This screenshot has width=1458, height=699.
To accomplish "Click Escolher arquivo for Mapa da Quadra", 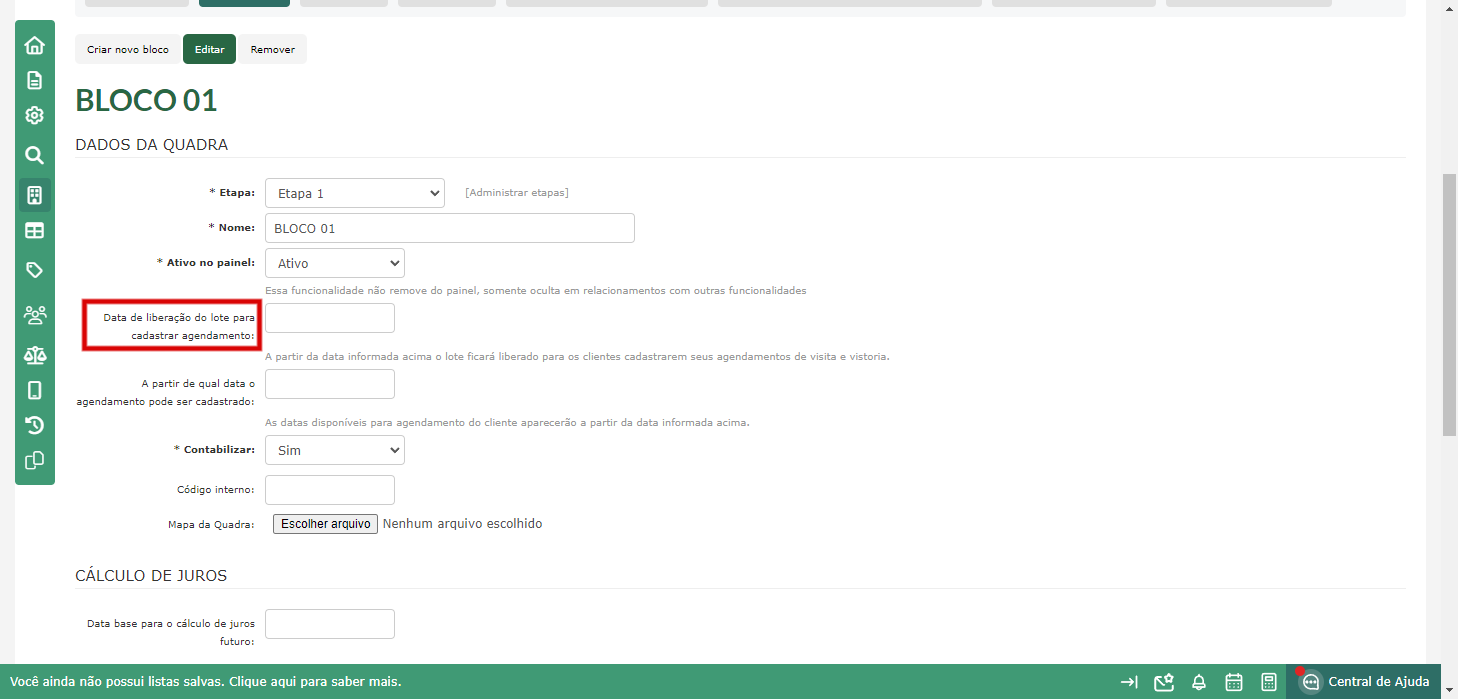I will (325, 524).
